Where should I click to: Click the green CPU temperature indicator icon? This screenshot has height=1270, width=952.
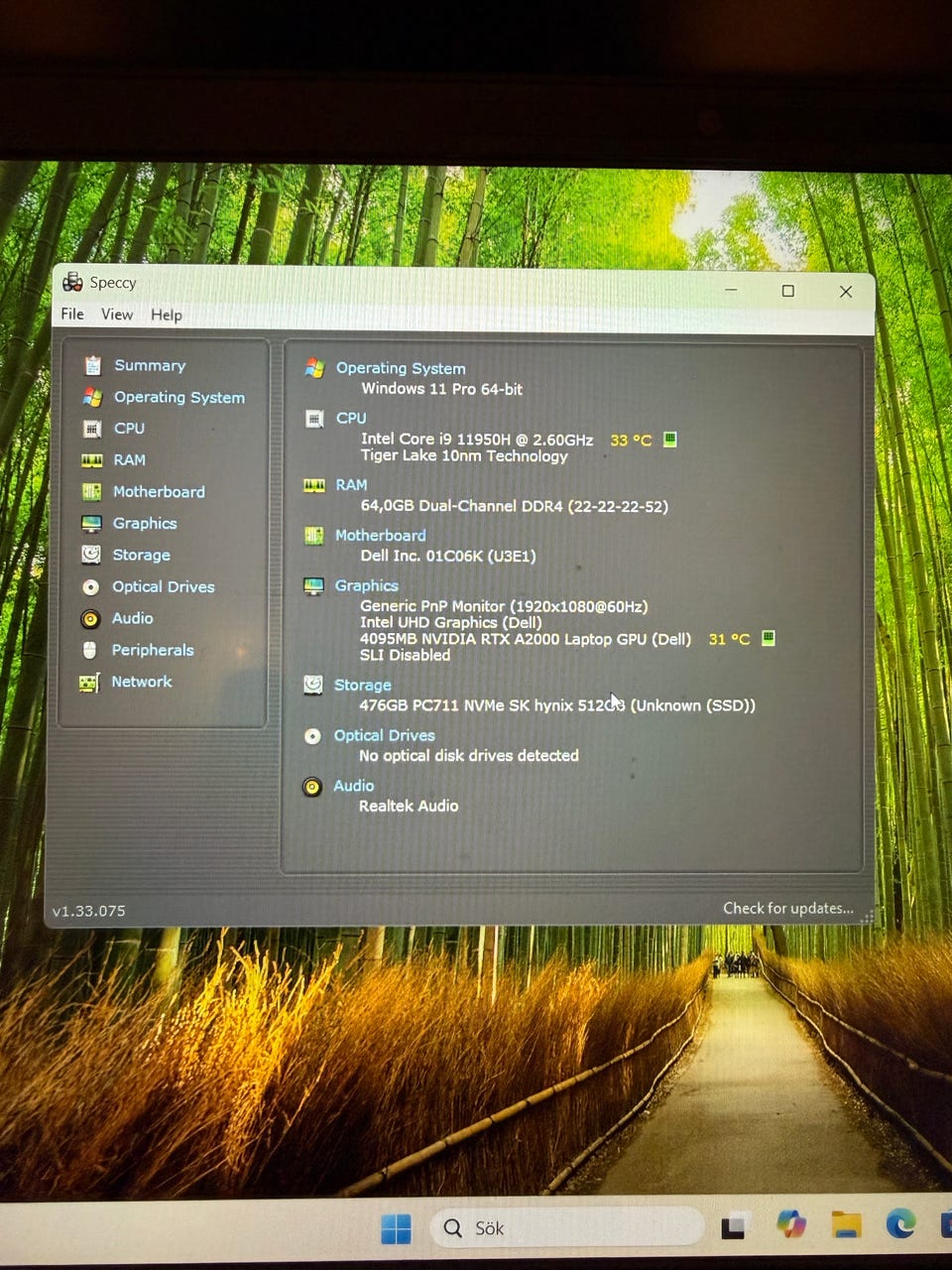[x=670, y=440]
